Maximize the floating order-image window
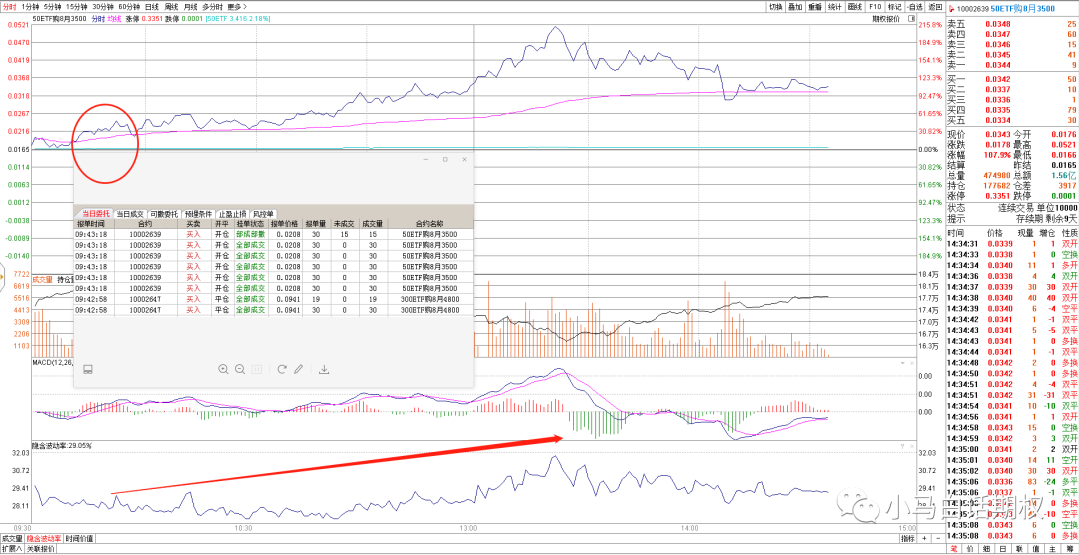The height and width of the screenshot is (555, 1080). tap(445, 159)
